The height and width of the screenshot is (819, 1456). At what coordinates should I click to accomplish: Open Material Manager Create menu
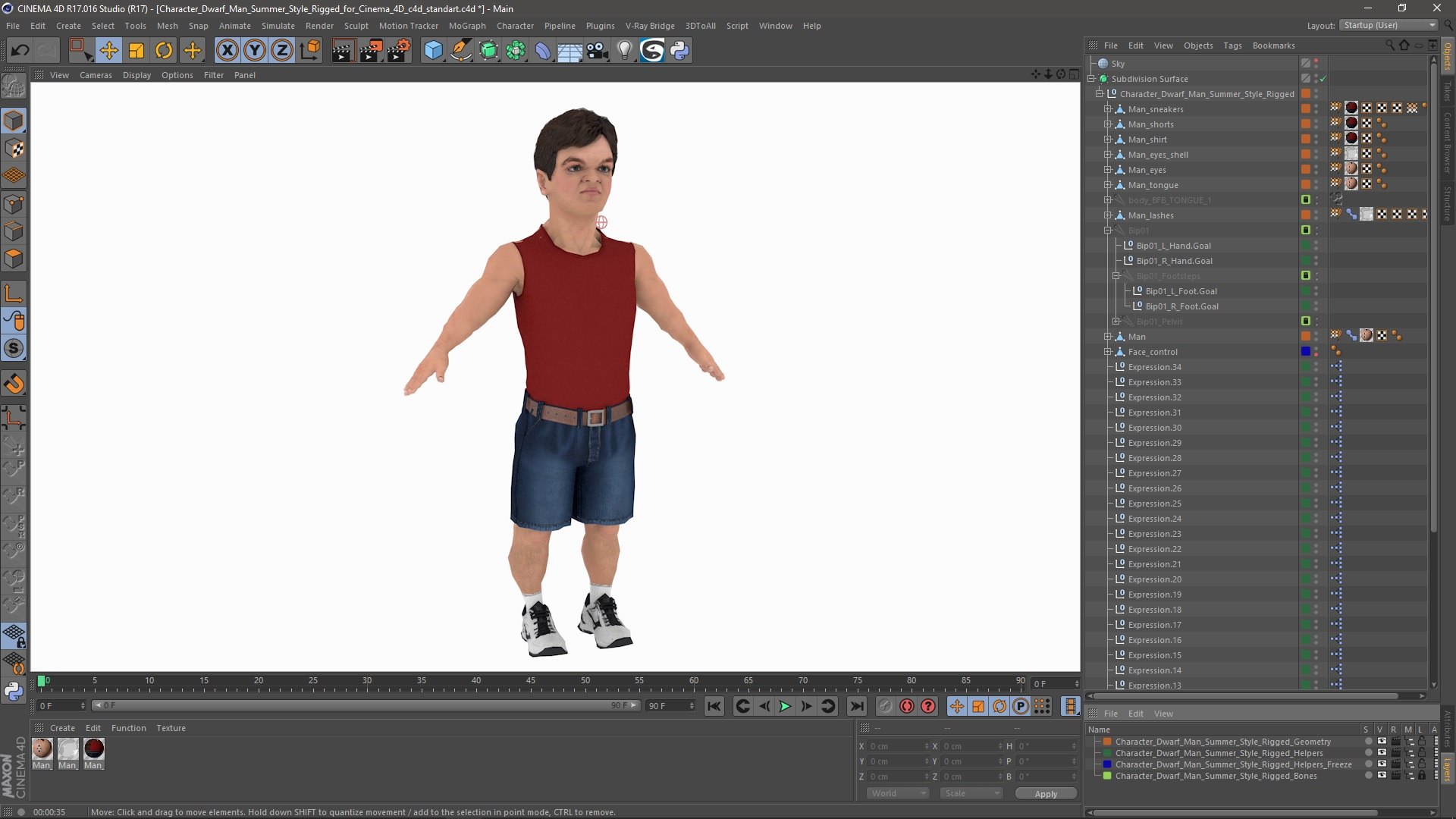[62, 728]
